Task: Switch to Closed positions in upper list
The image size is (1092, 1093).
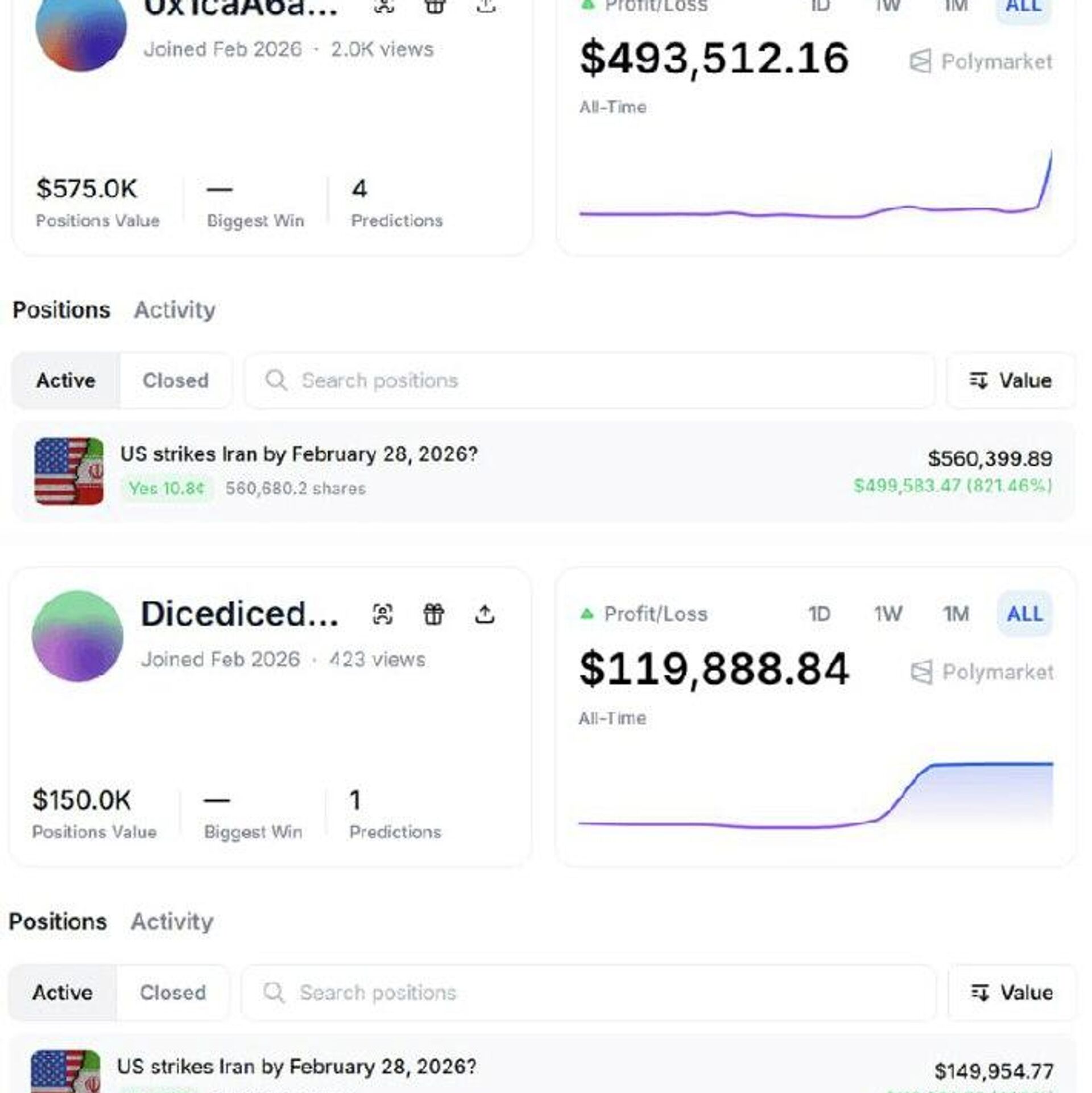Action: (x=176, y=380)
